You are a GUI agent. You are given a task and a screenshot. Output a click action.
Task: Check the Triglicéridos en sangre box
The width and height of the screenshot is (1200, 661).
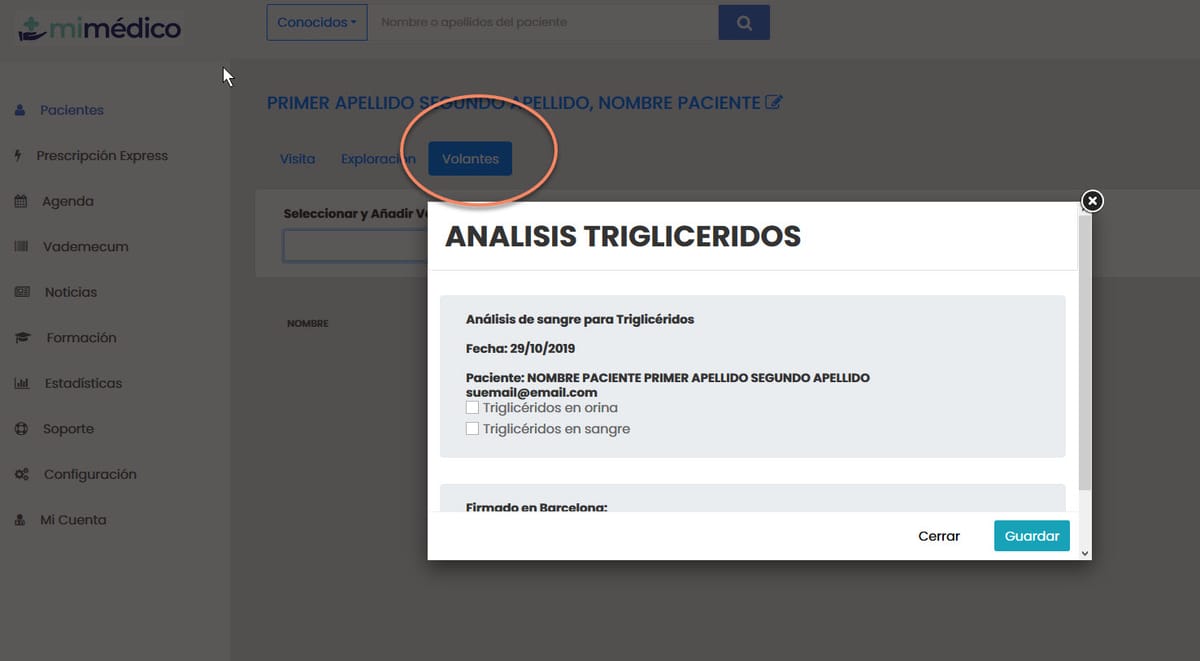[473, 429]
